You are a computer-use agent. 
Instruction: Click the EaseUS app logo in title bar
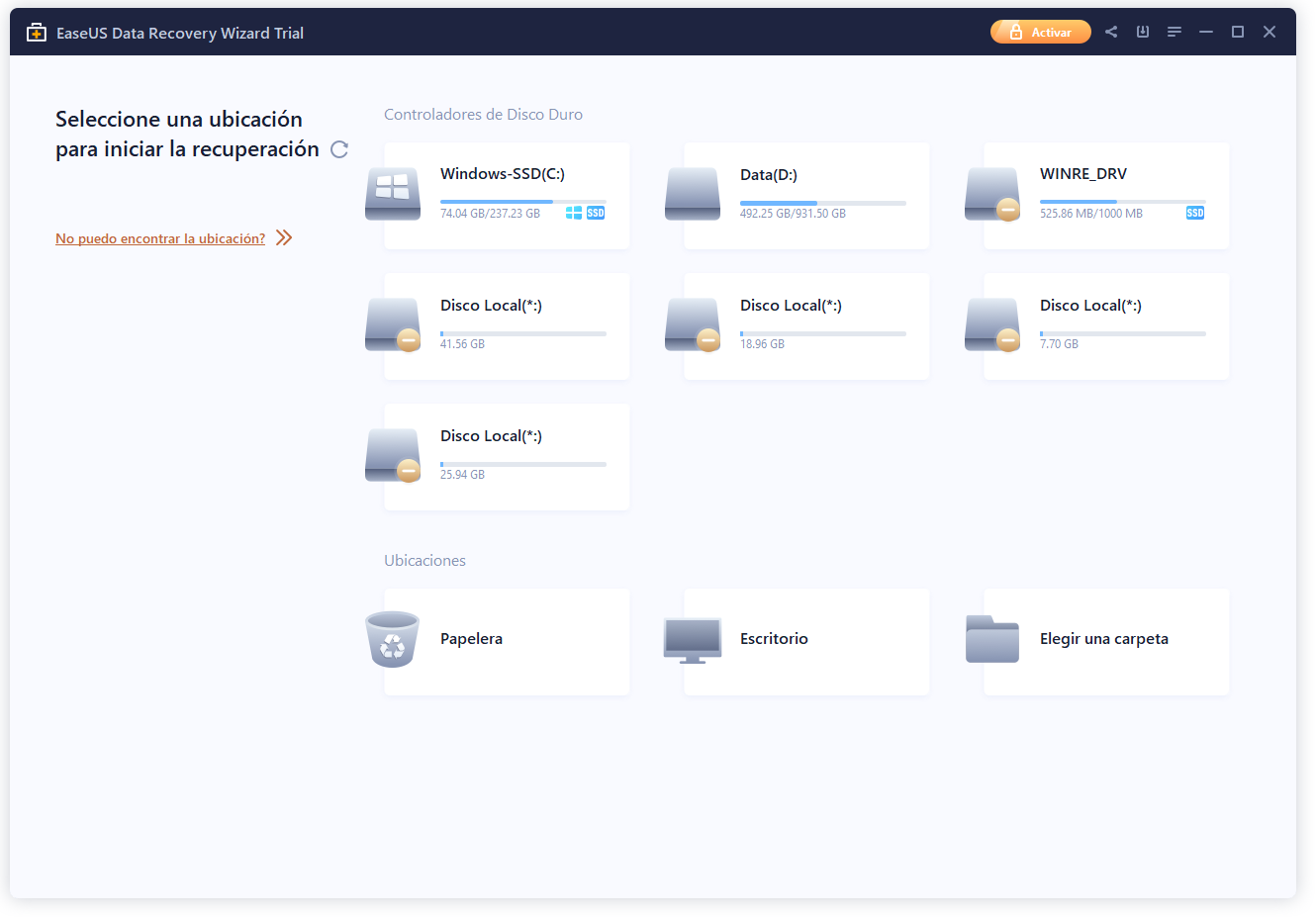(37, 33)
